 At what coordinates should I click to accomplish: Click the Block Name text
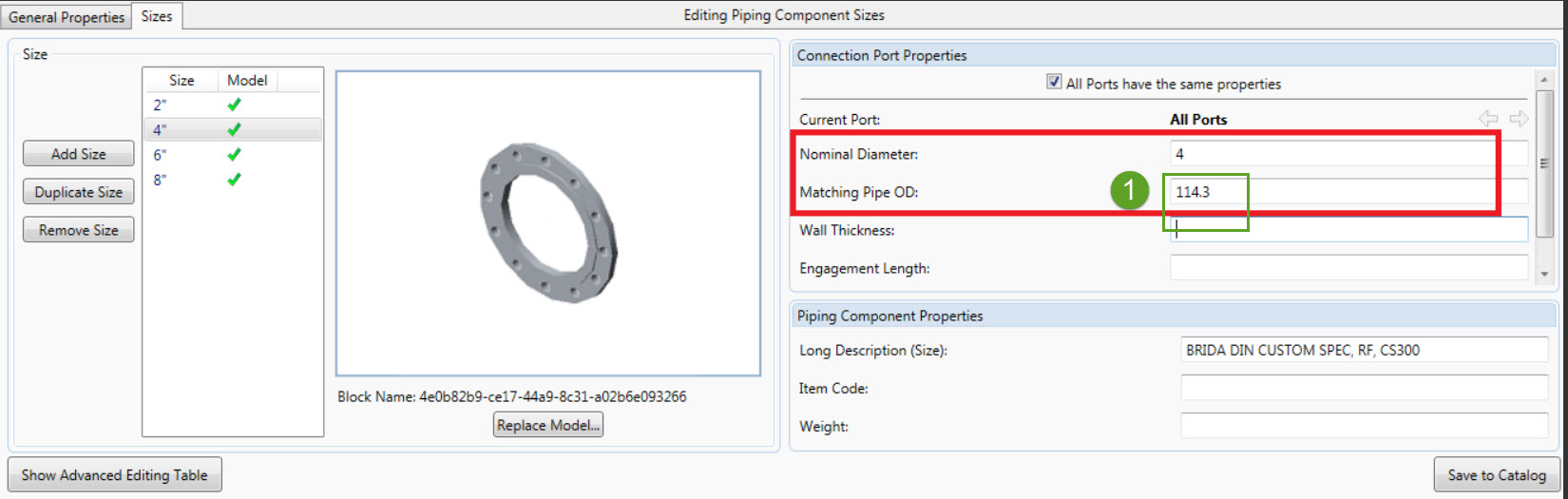511,396
